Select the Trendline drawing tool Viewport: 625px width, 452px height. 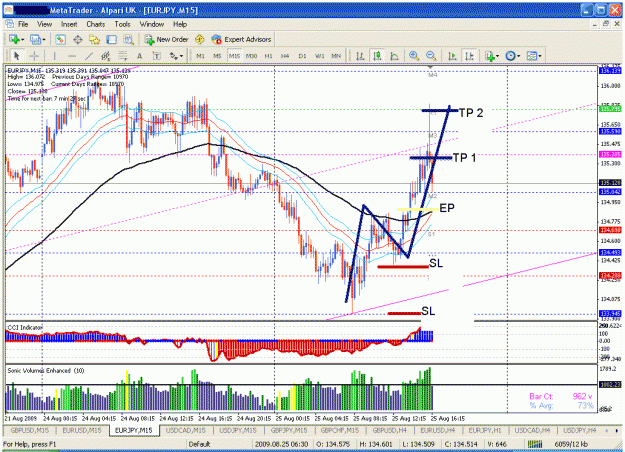[89, 56]
